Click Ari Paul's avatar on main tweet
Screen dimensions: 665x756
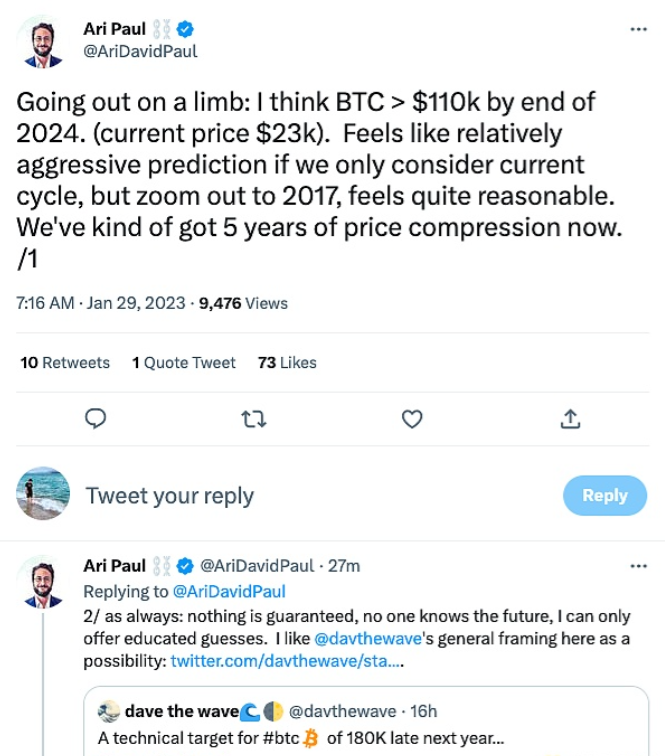pos(43,43)
